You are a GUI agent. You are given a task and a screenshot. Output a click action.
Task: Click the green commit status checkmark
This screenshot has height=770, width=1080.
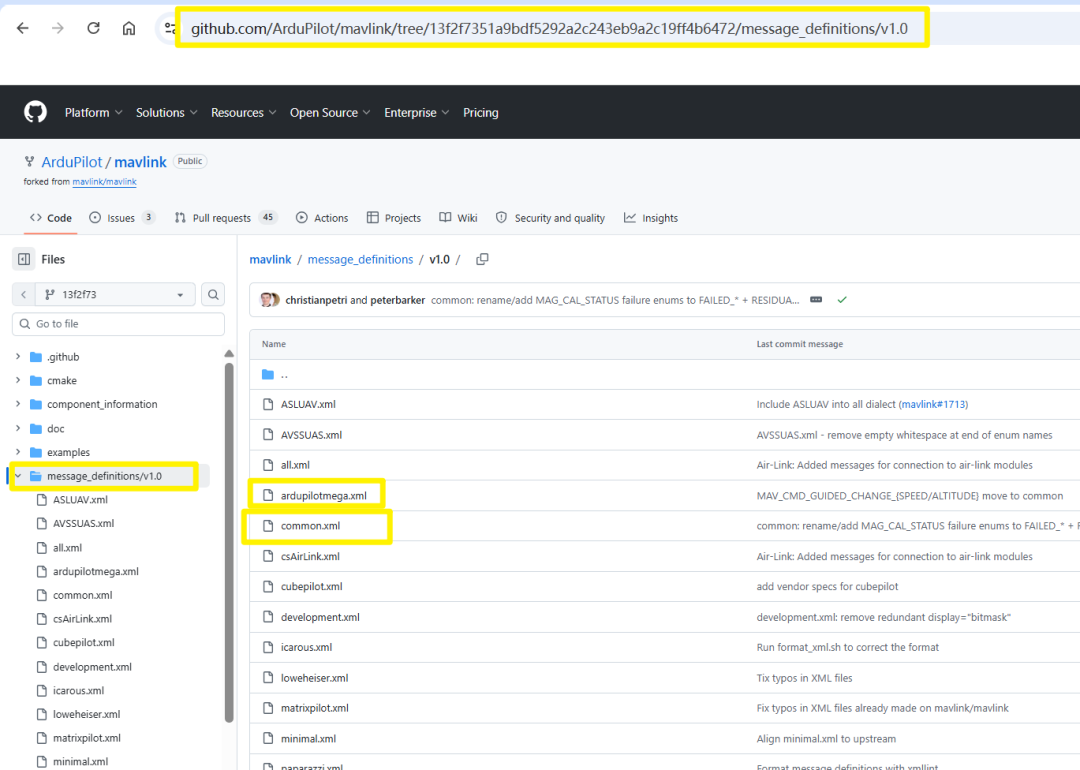842,300
